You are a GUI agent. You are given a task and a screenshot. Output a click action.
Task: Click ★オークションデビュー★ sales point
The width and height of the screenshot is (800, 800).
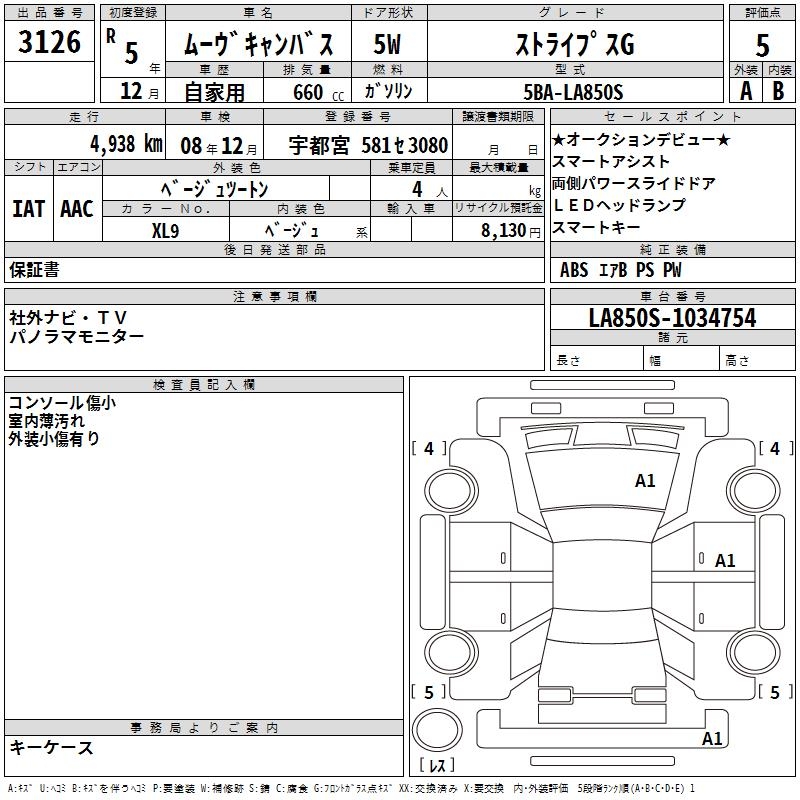641,139
